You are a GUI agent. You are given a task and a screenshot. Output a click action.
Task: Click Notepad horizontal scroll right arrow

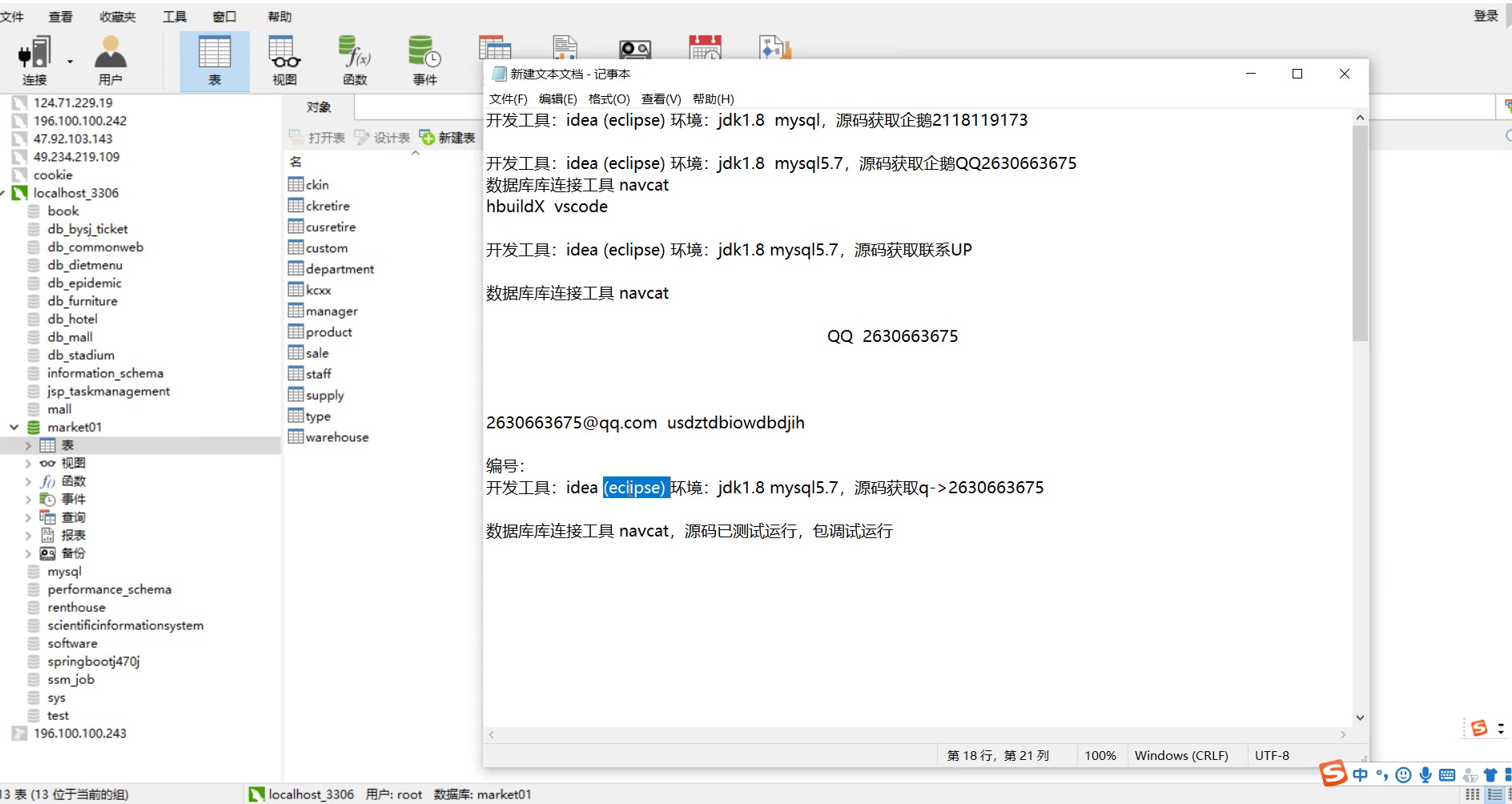point(1343,734)
